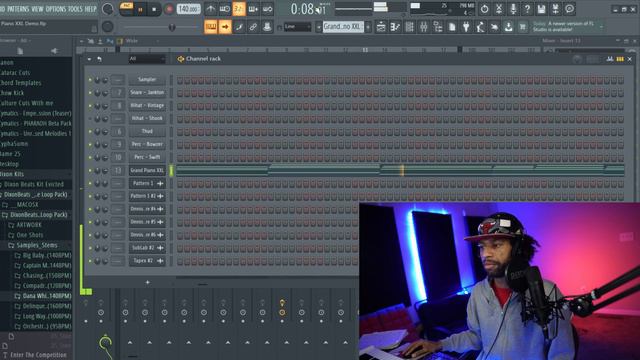
Task: Click the chat/speech bubble icon
Action: tap(569, 9)
